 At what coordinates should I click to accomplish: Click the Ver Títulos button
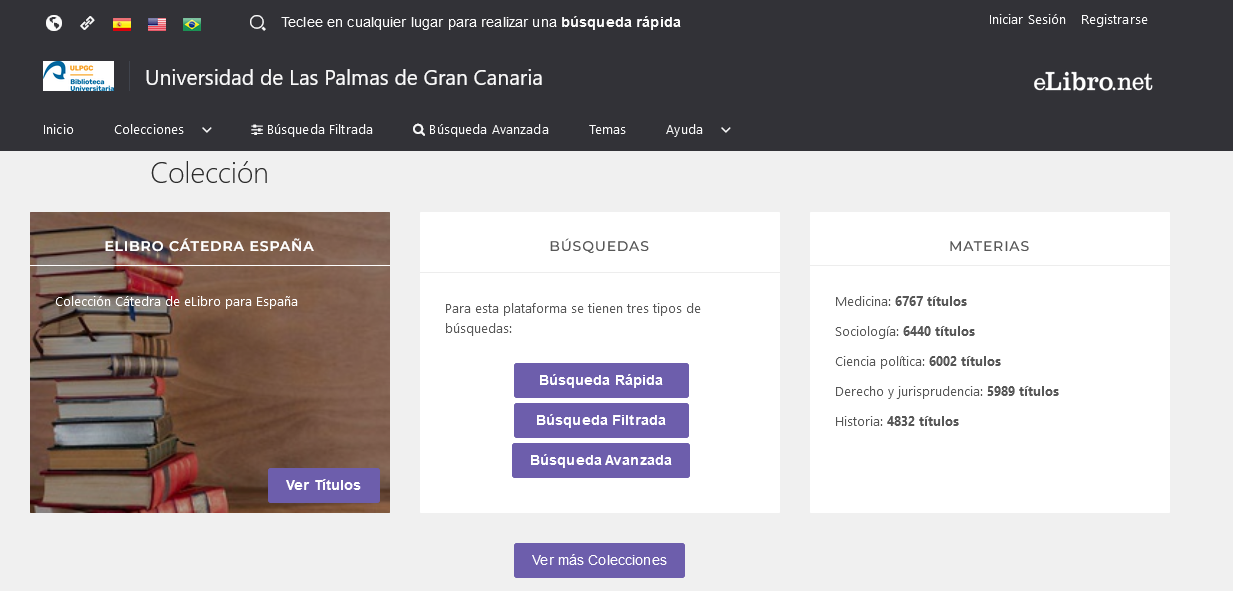coord(324,485)
